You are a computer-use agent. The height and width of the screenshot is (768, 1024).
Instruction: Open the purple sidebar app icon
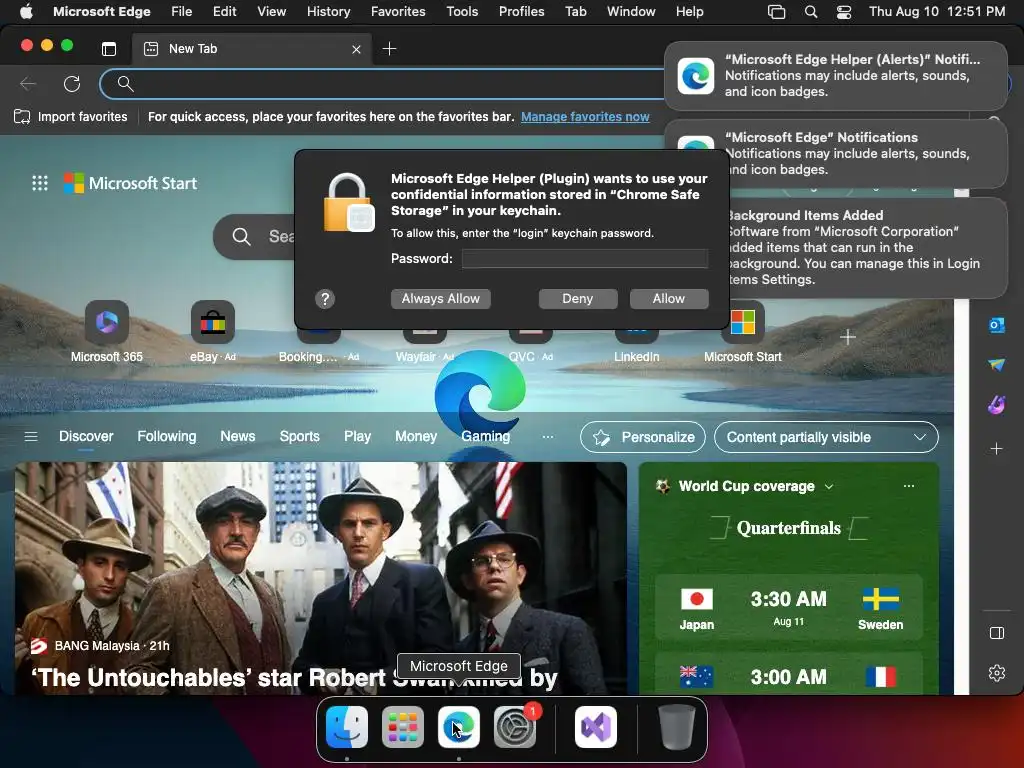point(997,405)
